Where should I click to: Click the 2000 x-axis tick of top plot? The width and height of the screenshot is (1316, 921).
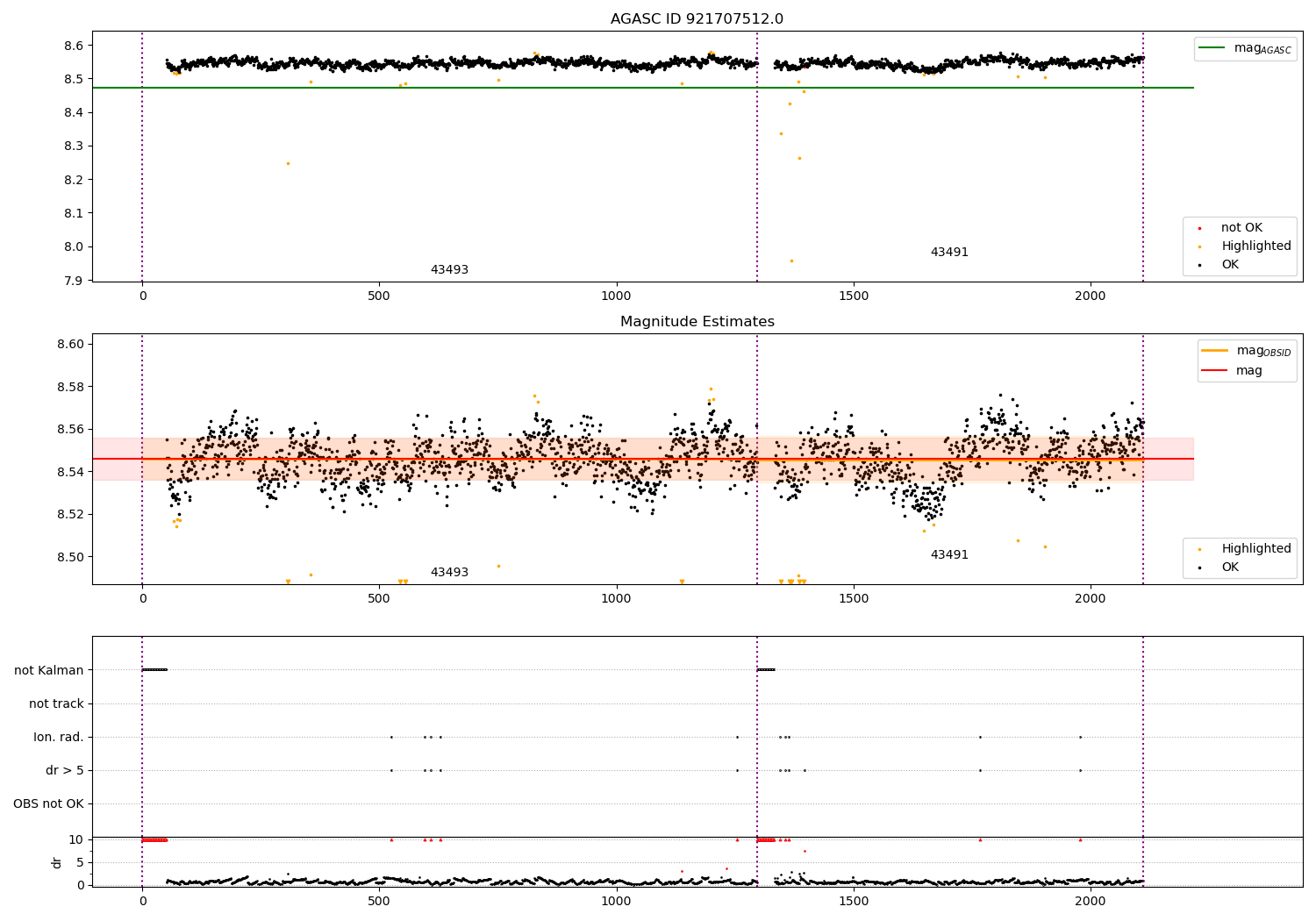(1091, 296)
